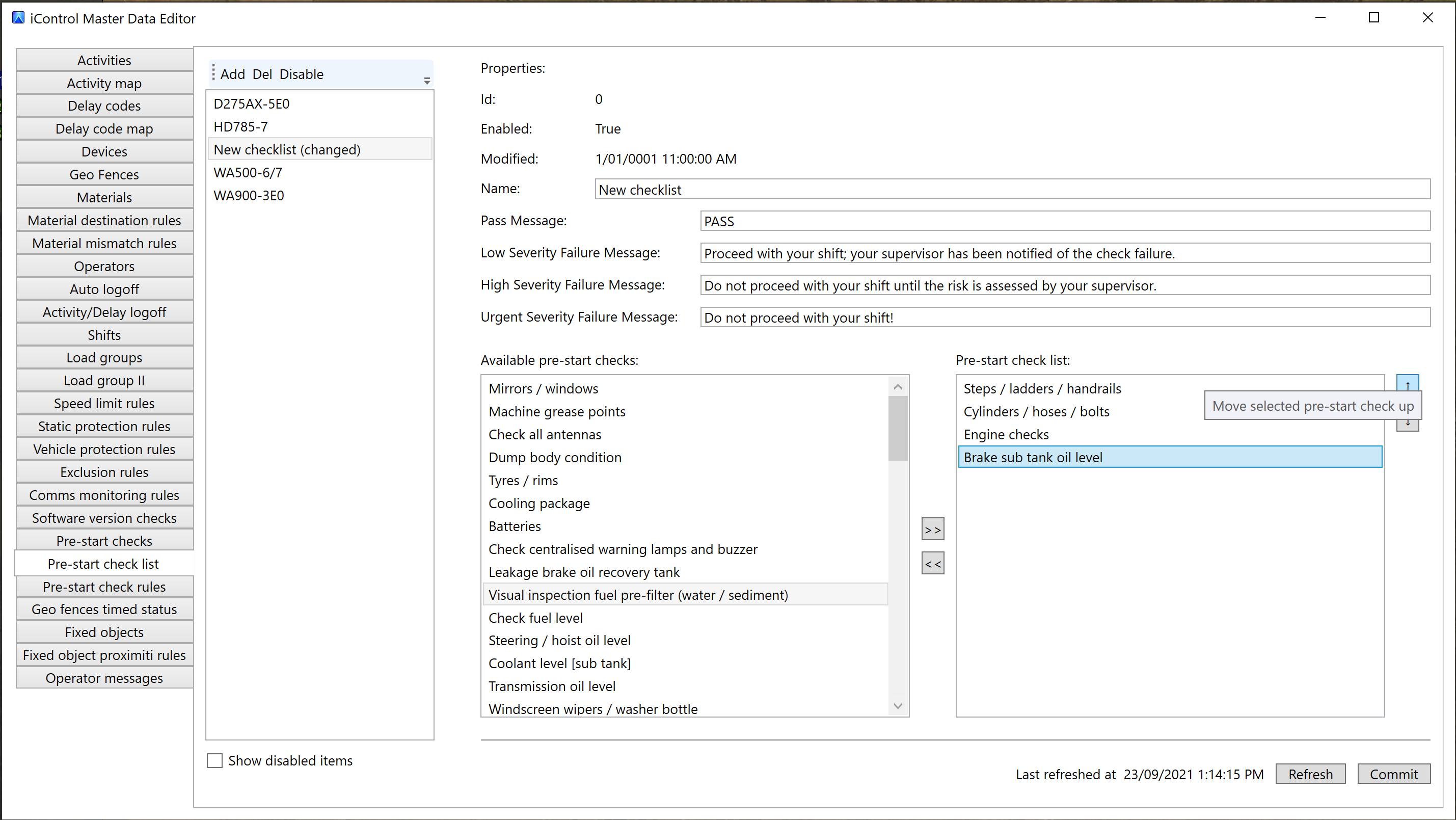Click Disable in the checklist toolbar
The width and height of the screenshot is (1456, 820).
pyautogui.click(x=301, y=74)
